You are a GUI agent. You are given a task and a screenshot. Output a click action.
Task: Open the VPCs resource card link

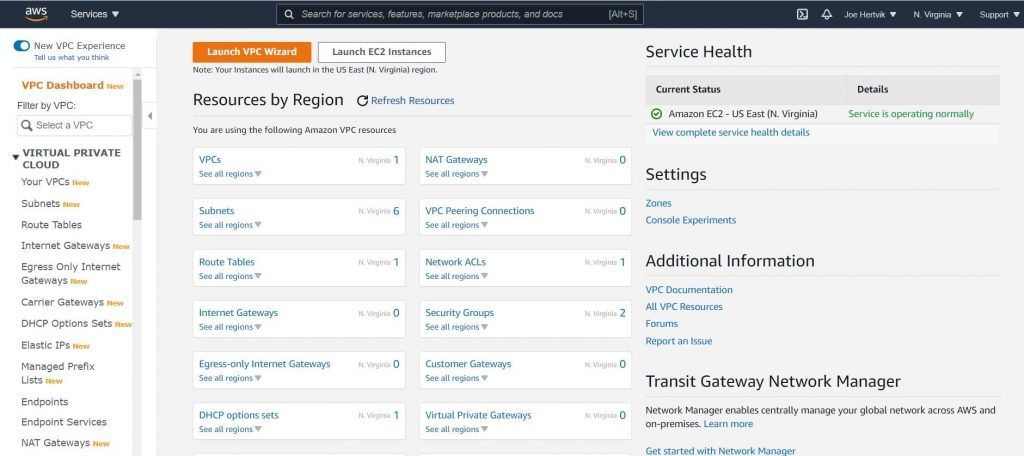(210, 159)
